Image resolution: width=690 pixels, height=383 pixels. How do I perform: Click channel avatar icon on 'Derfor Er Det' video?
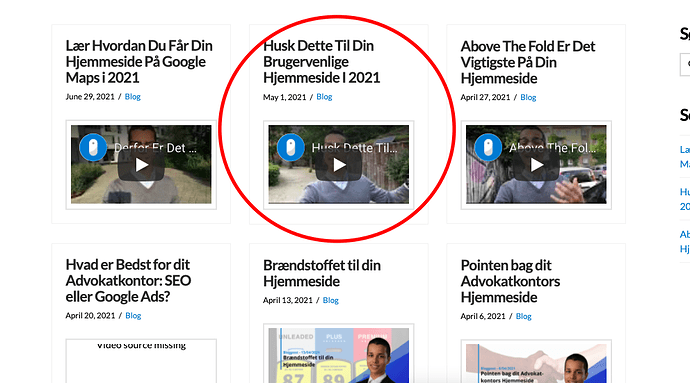(x=93, y=147)
